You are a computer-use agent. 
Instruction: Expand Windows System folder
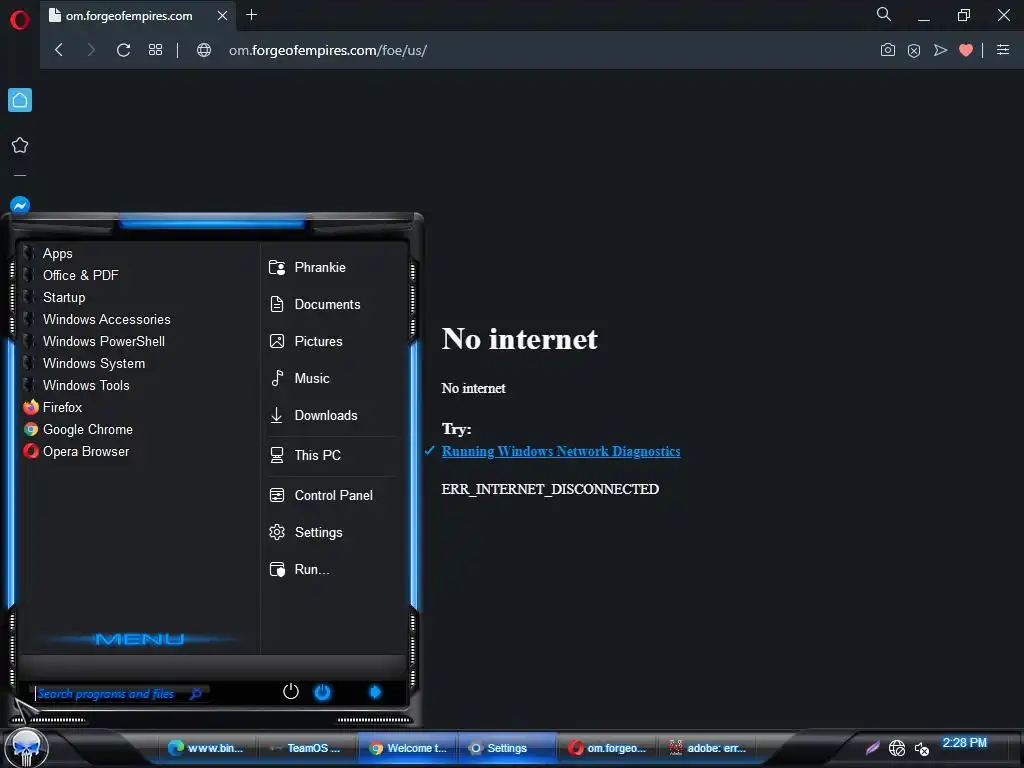tap(93, 364)
